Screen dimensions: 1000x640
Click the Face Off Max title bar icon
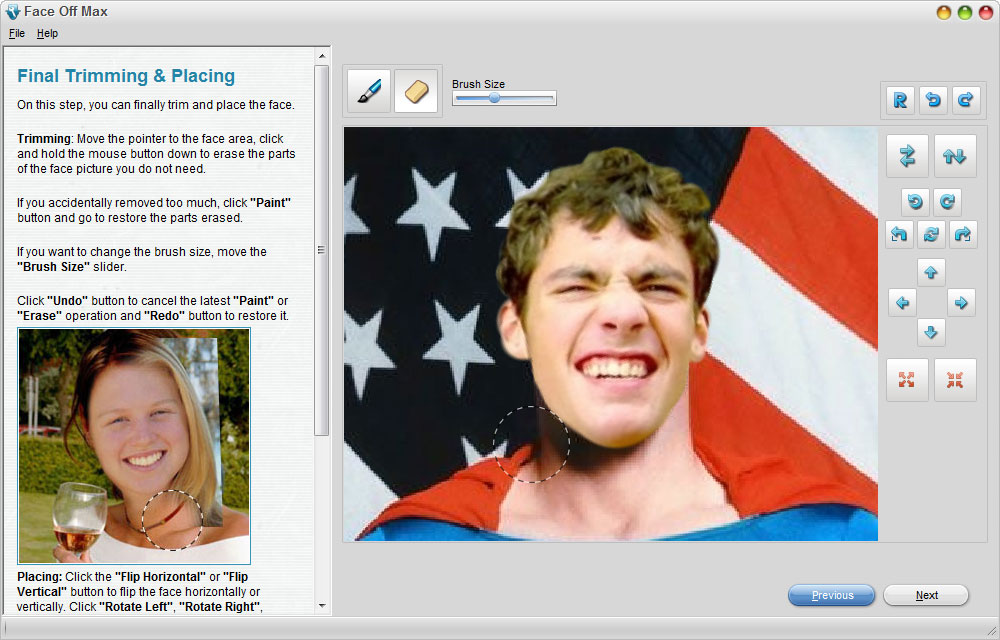point(12,11)
